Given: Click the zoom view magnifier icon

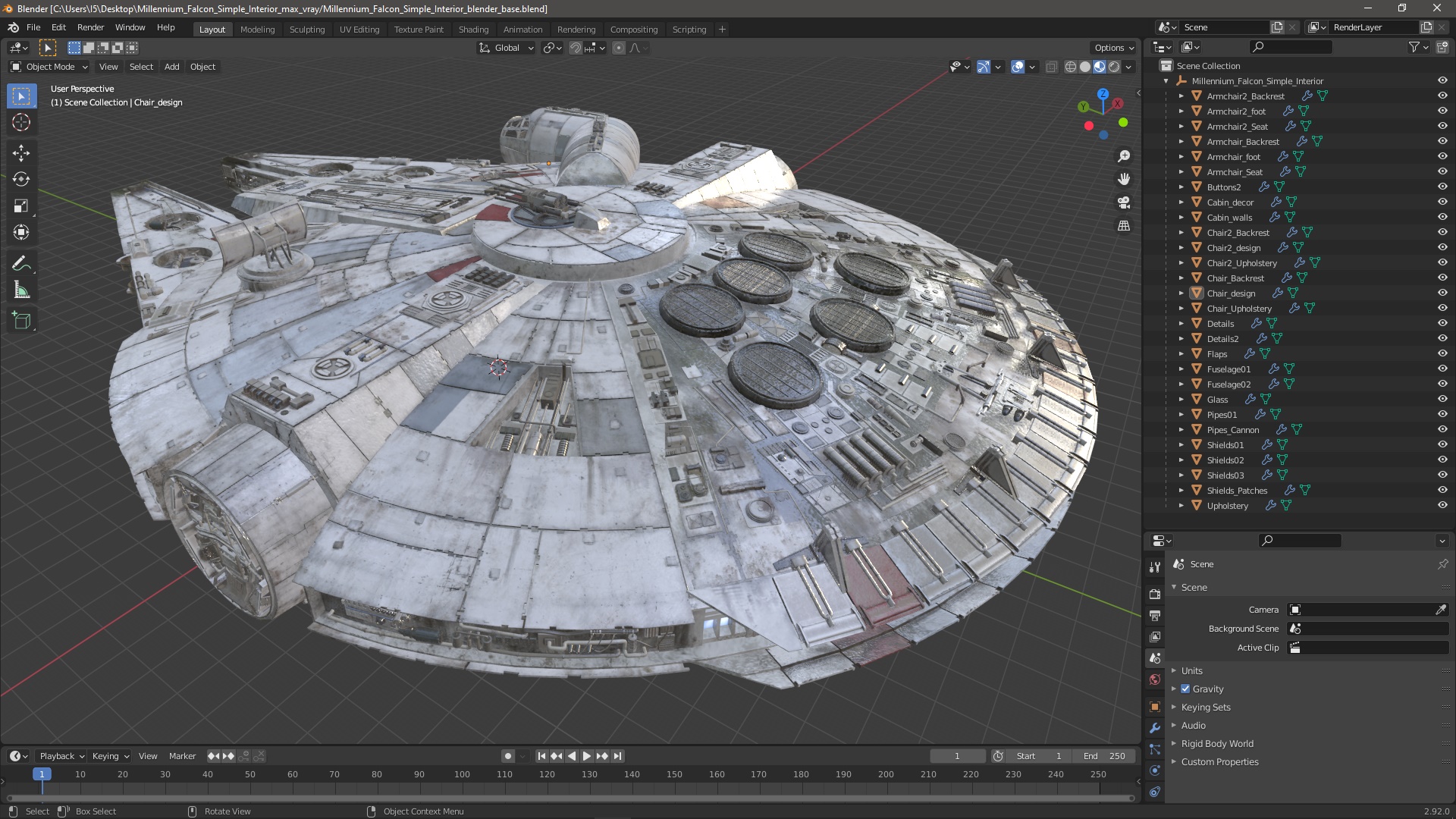Looking at the screenshot, I should click(1124, 156).
